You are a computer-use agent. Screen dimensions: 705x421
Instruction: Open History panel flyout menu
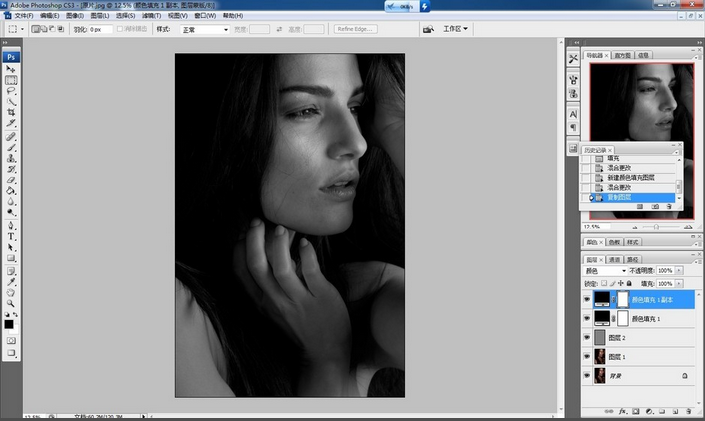tap(676, 152)
